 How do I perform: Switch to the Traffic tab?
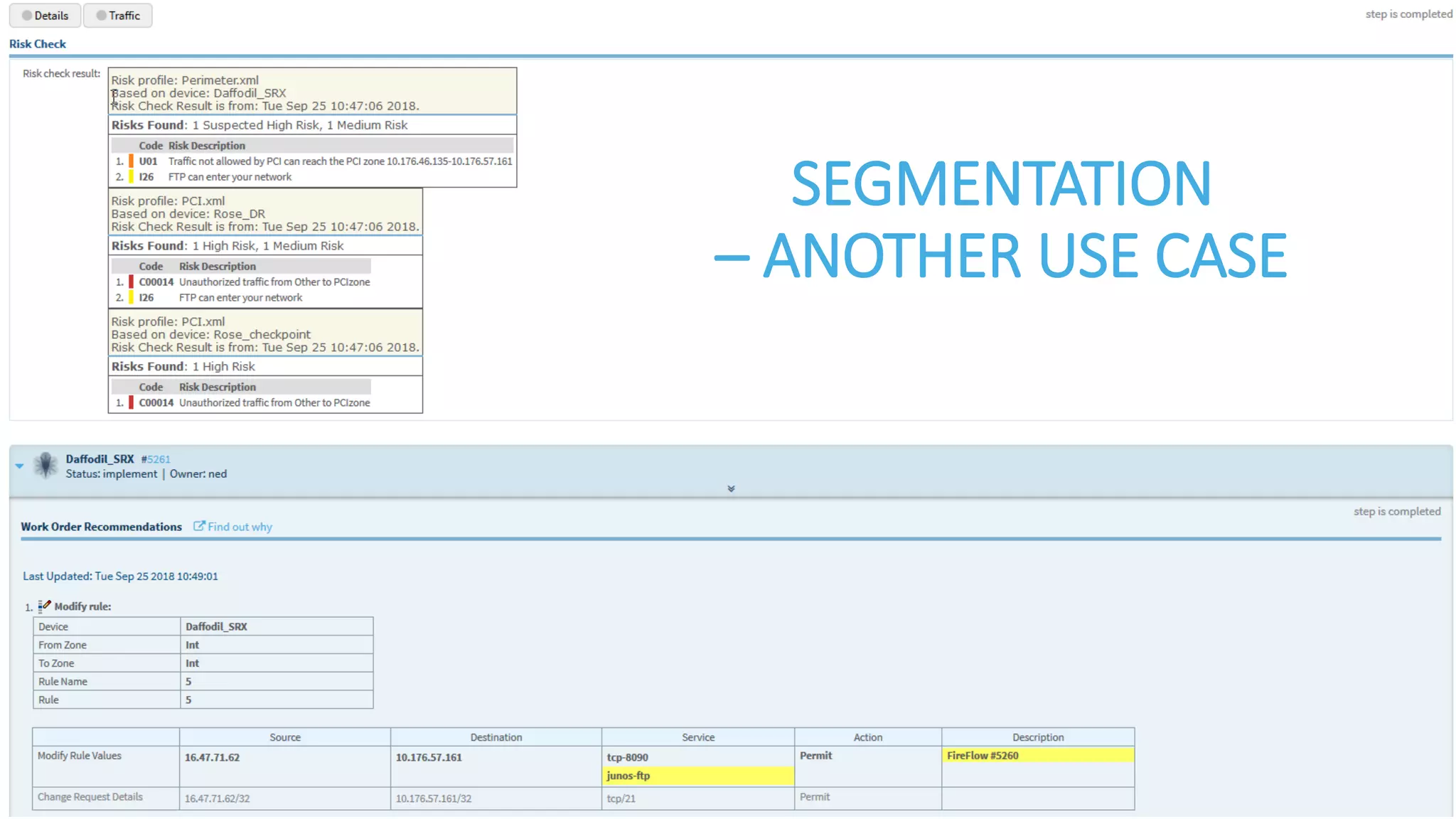118,15
